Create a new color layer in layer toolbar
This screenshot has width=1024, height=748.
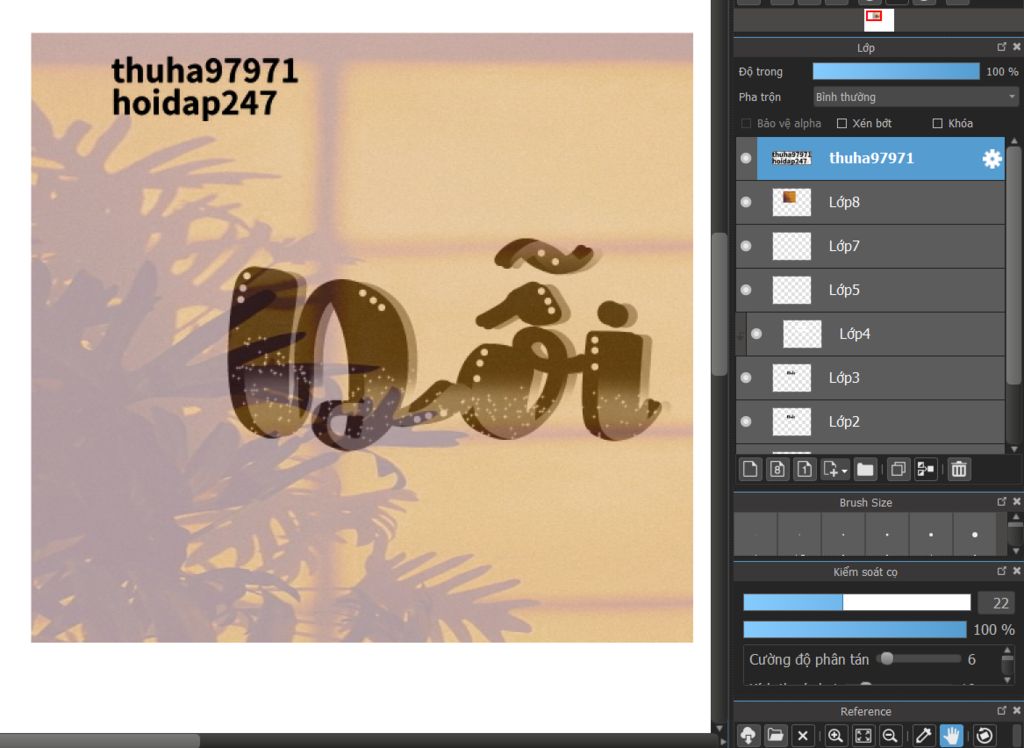pyautogui.click(x=750, y=469)
